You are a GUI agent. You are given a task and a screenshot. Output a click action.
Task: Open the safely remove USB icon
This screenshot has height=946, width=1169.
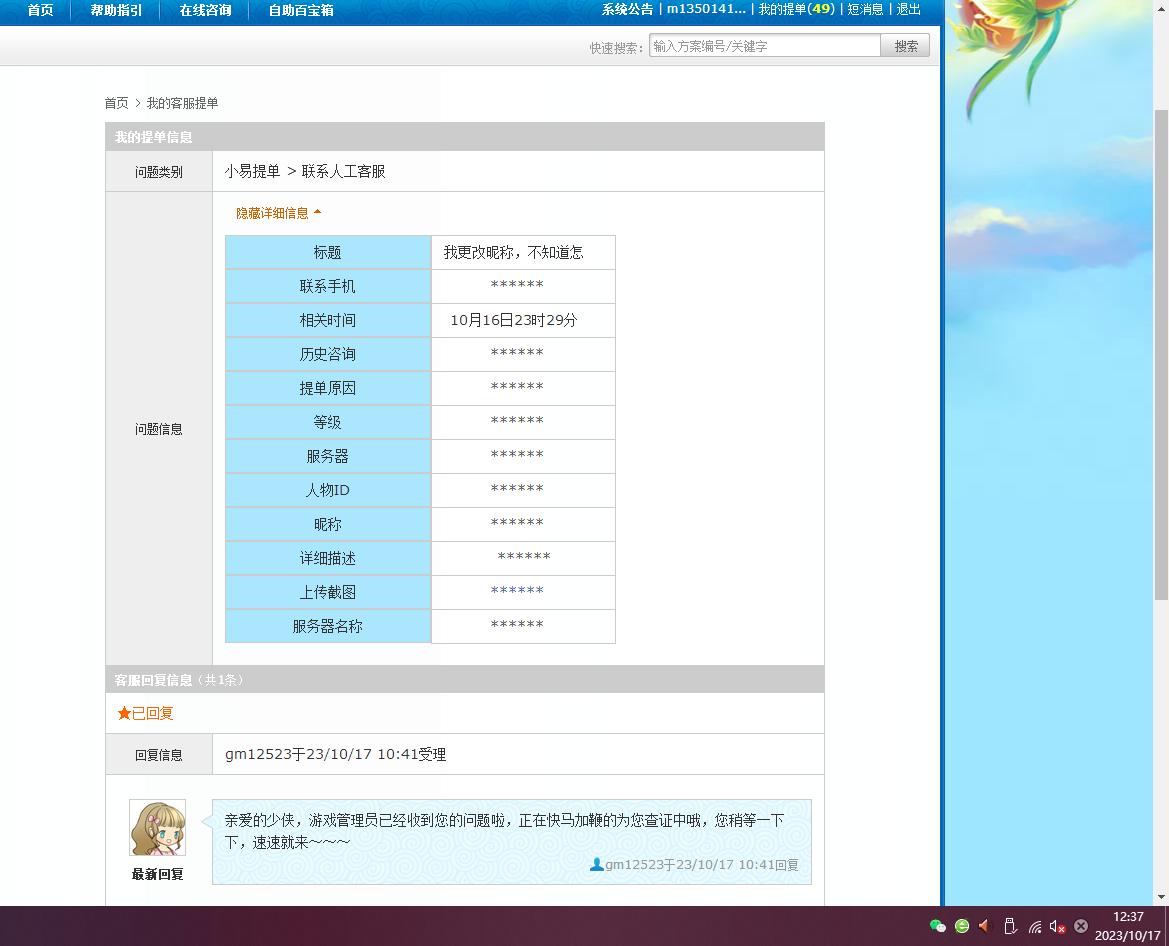coord(1010,926)
